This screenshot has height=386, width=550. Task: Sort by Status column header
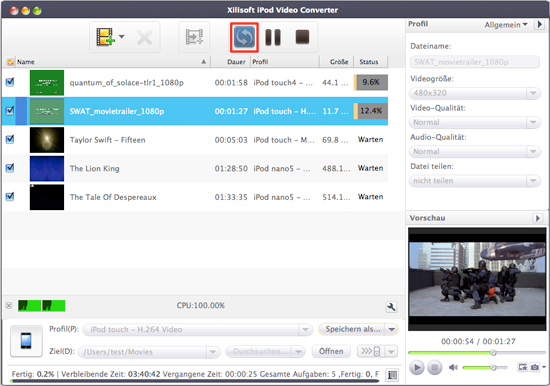point(369,62)
